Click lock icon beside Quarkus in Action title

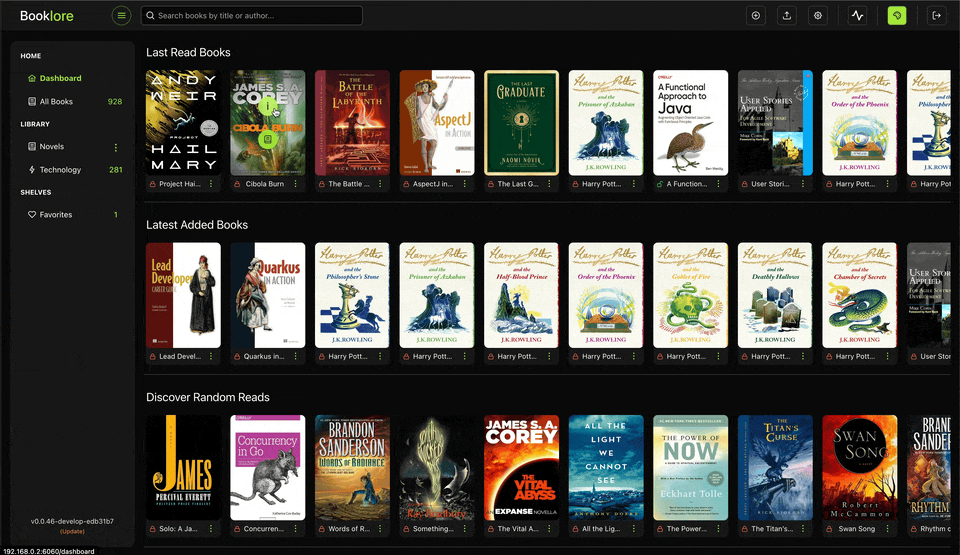click(237, 357)
